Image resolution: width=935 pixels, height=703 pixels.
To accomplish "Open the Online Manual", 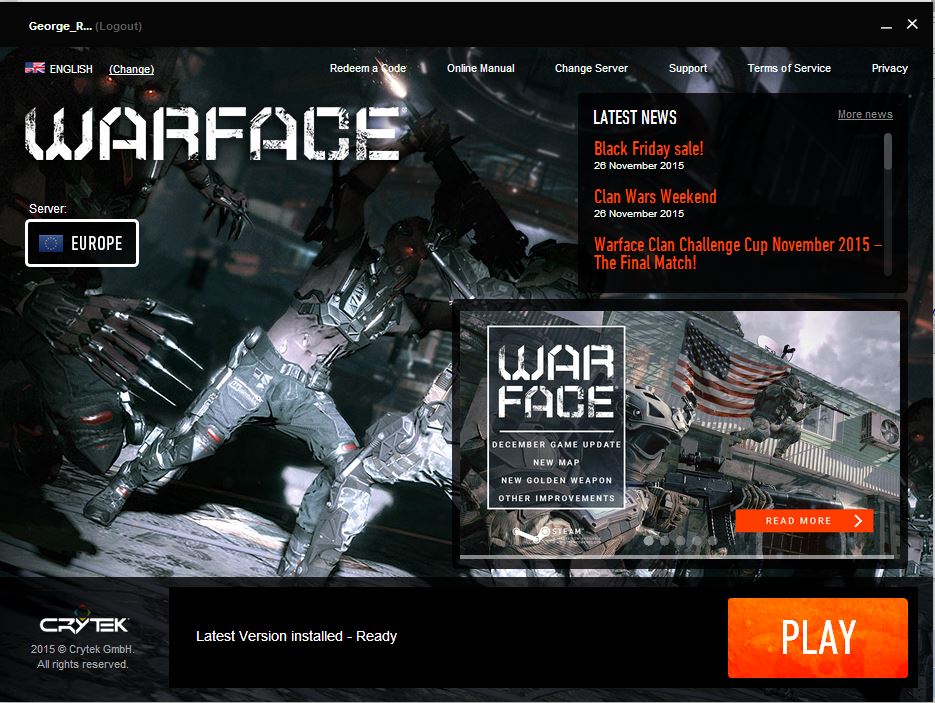I will pyautogui.click(x=481, y=68).
